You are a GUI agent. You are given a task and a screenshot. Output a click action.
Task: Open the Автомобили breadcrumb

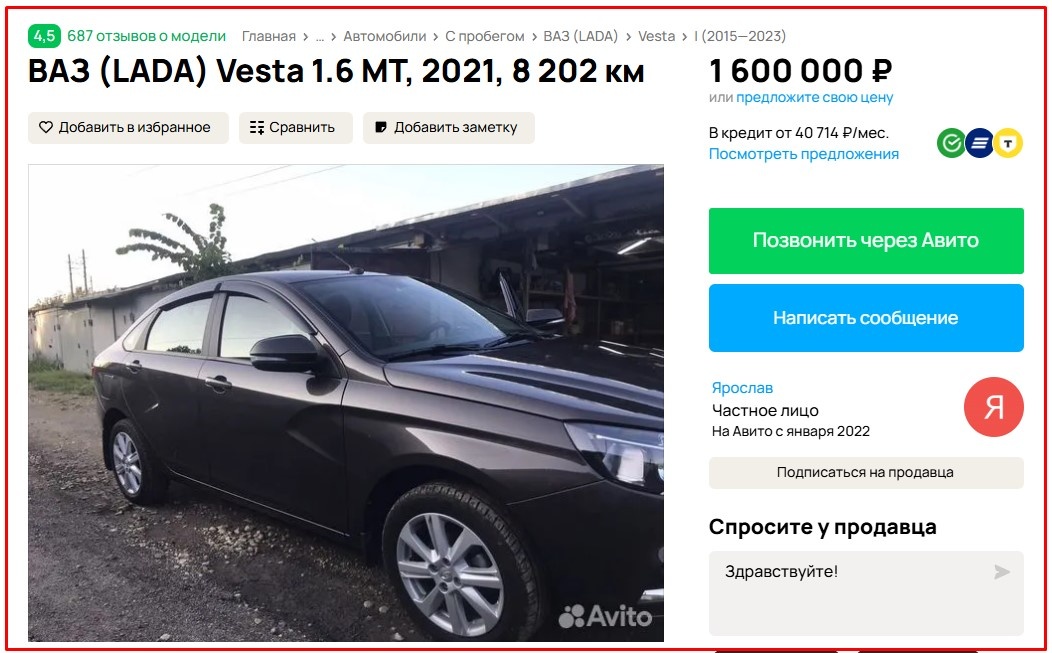click(384, 36)
